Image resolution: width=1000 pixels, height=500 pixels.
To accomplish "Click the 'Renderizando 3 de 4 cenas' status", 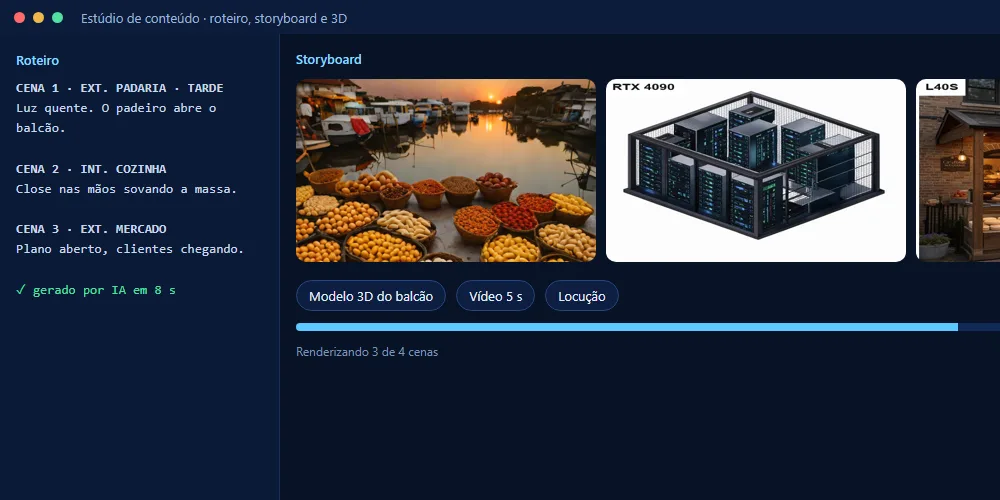I will [367, 352].
